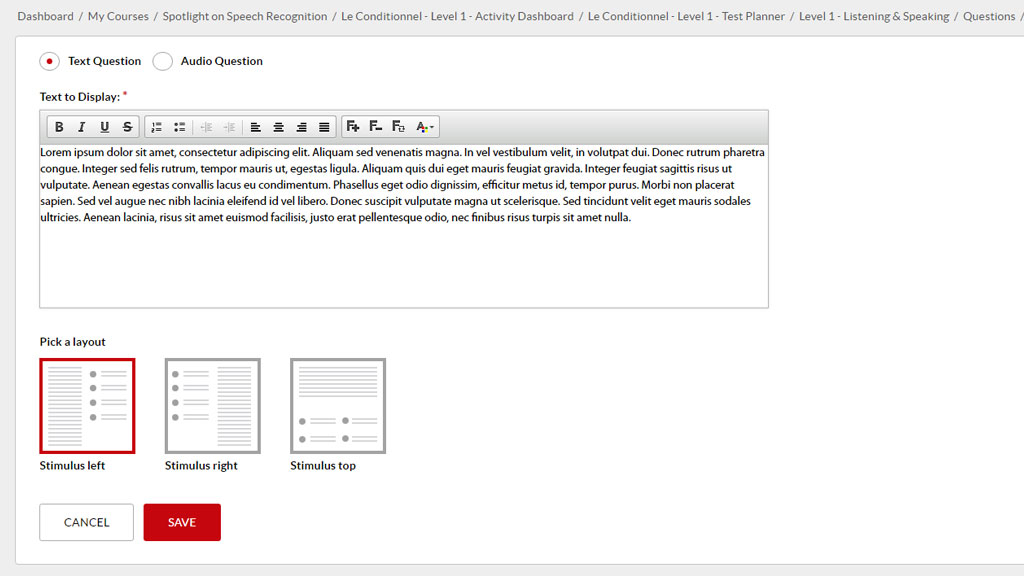
Task: Click inside the Text to Display editor
Action: click(404, 225)
